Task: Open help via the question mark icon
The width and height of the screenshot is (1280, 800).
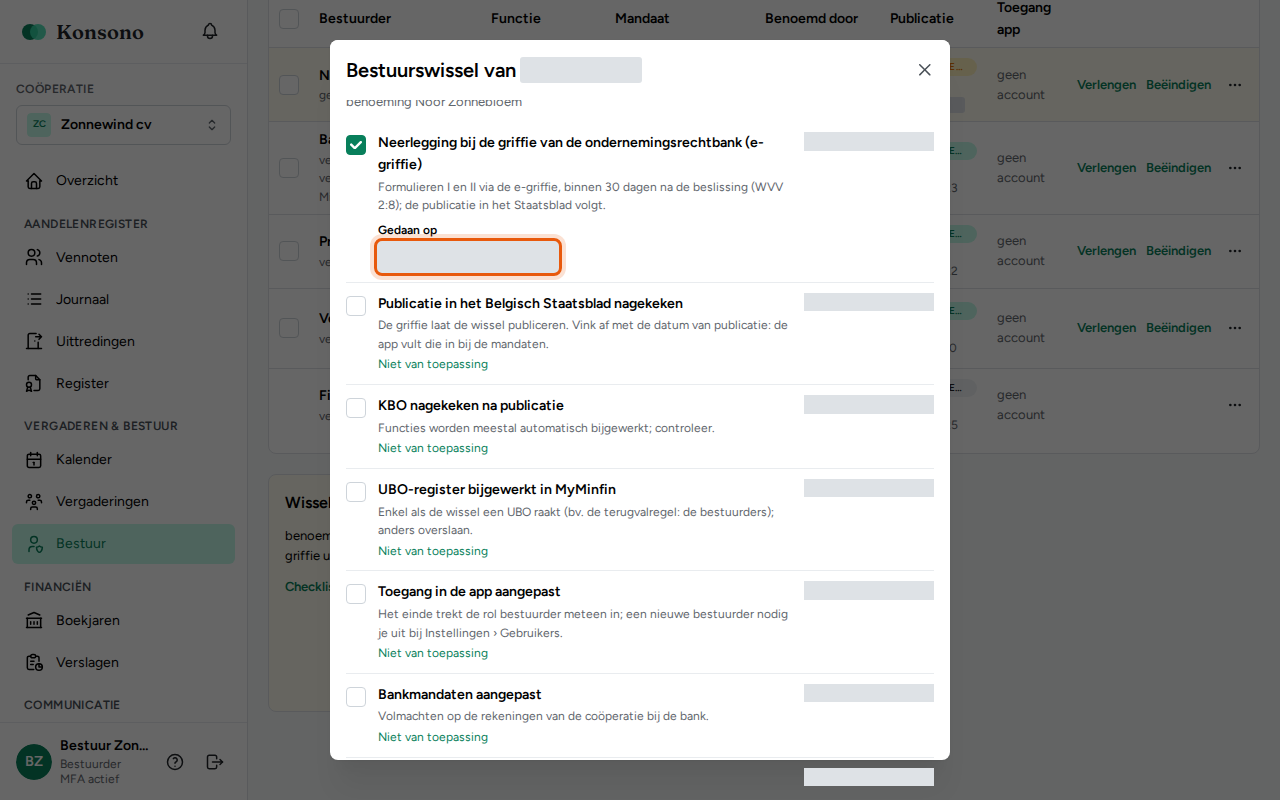Action: [175, 762]
